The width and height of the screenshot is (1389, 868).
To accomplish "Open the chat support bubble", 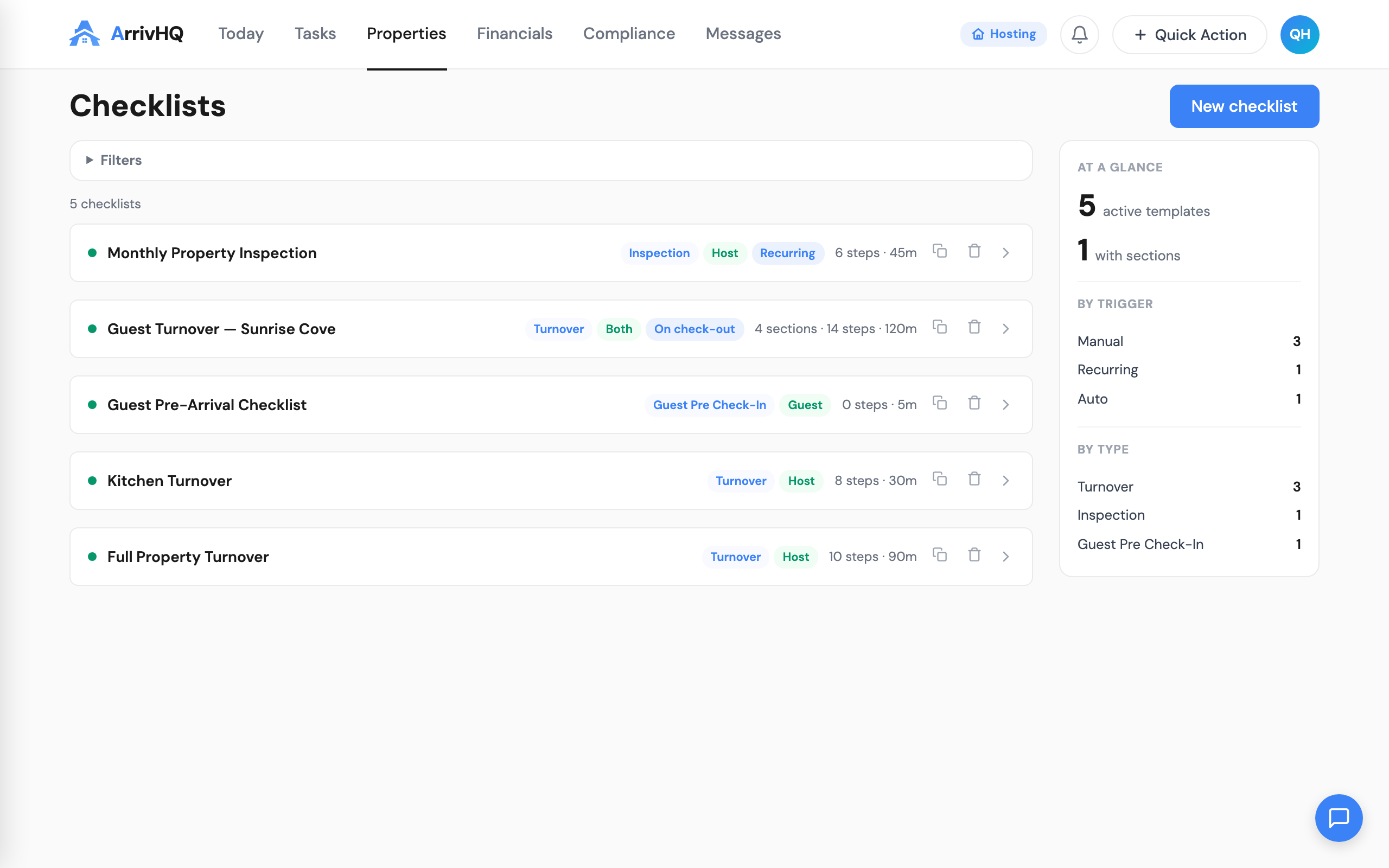I will tap(1339, 818).
